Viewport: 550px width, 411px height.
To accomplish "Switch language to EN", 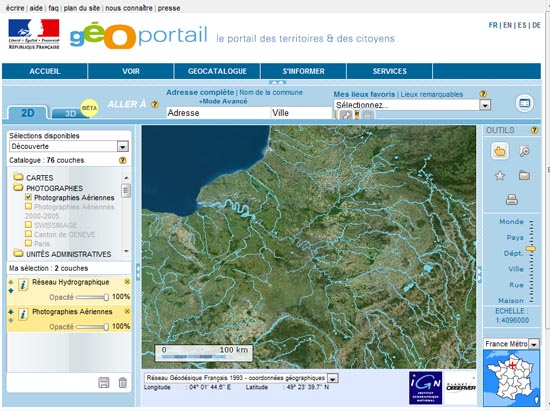I will 507,25.
